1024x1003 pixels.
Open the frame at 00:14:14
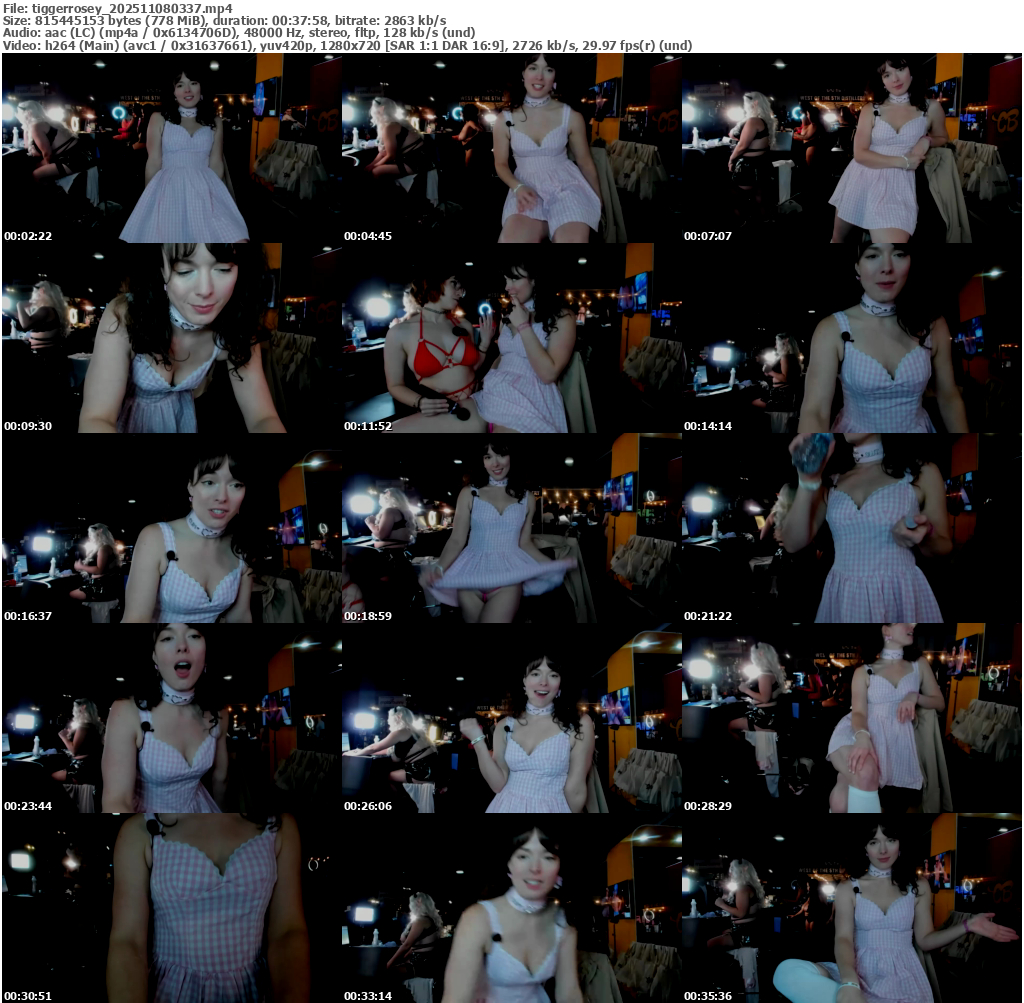(x=852, y=338)
